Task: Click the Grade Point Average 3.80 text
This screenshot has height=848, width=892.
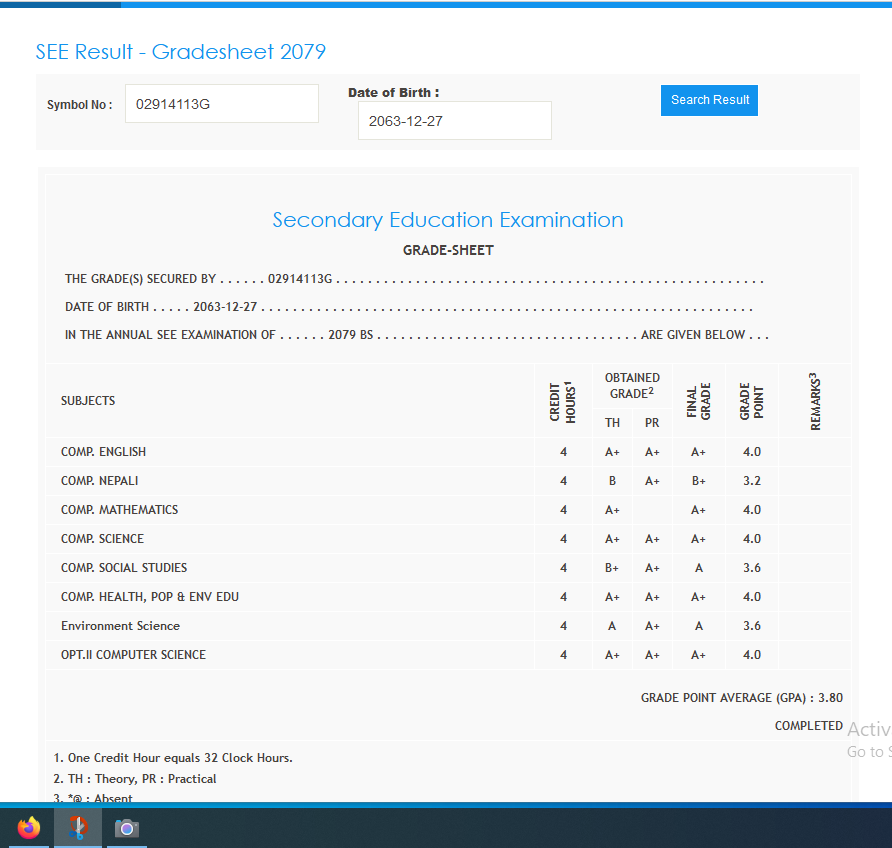Action: pyautogui.click(x=741, y=698)
